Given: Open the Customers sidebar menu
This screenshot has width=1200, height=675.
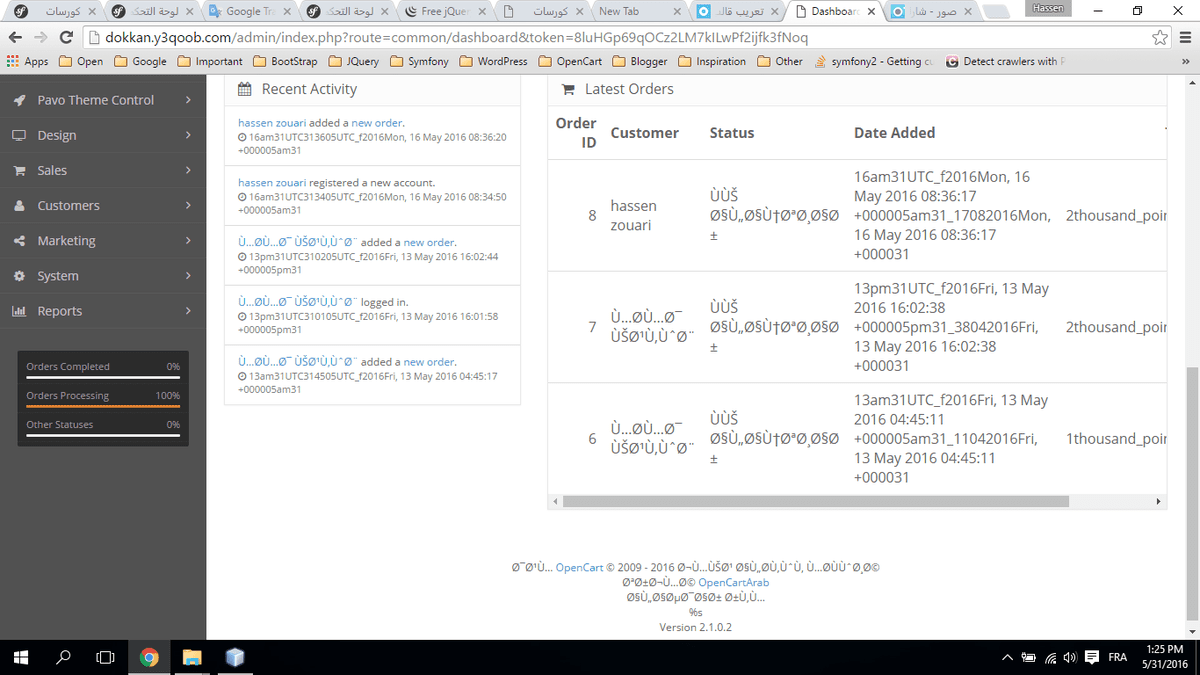Looking at the screenshot, I should (103, 205).
